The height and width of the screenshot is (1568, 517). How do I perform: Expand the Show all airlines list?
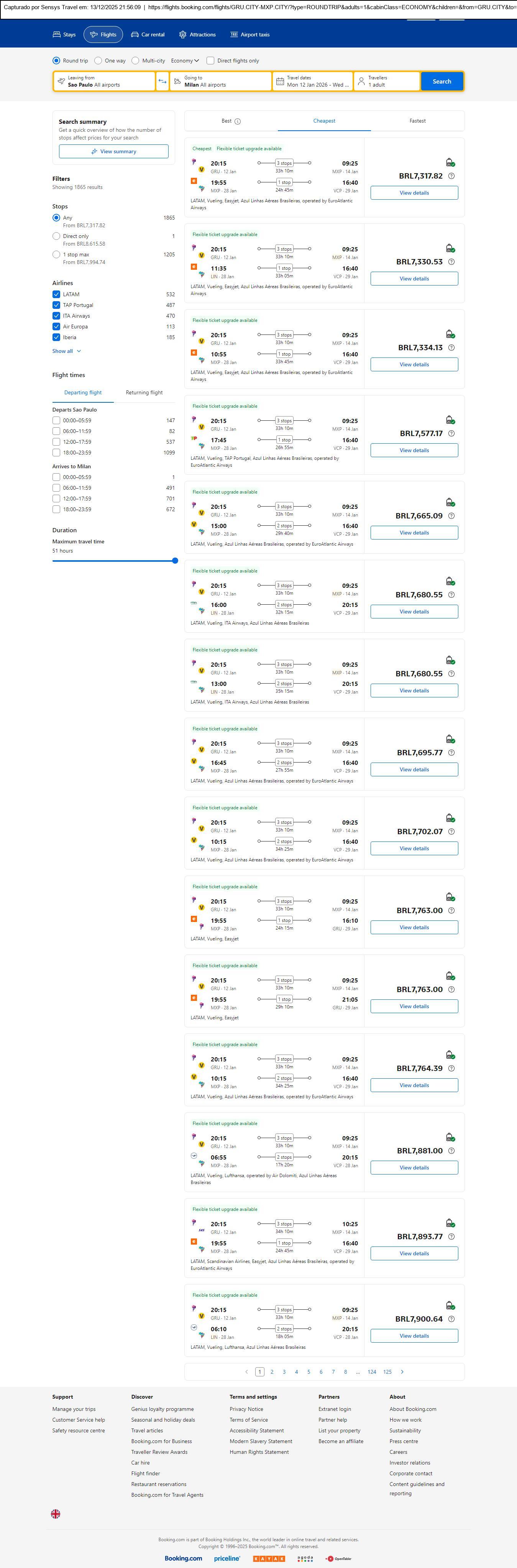coord(66,351)
